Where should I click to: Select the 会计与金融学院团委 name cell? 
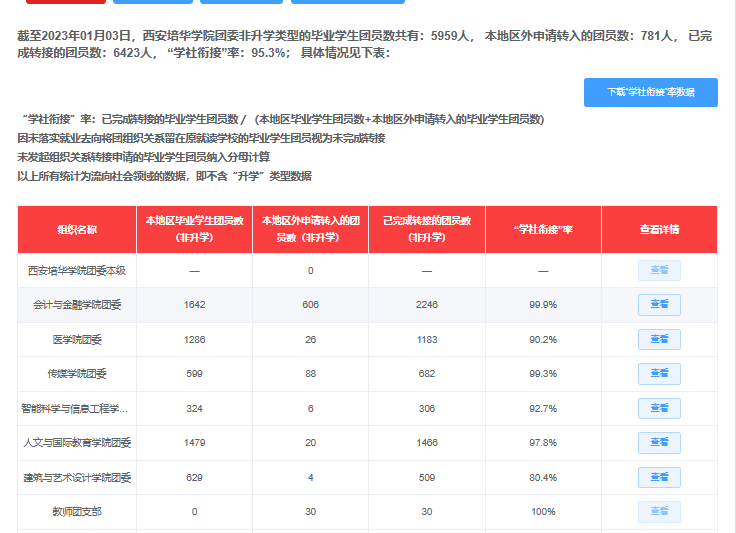click(x=77, y=305)
